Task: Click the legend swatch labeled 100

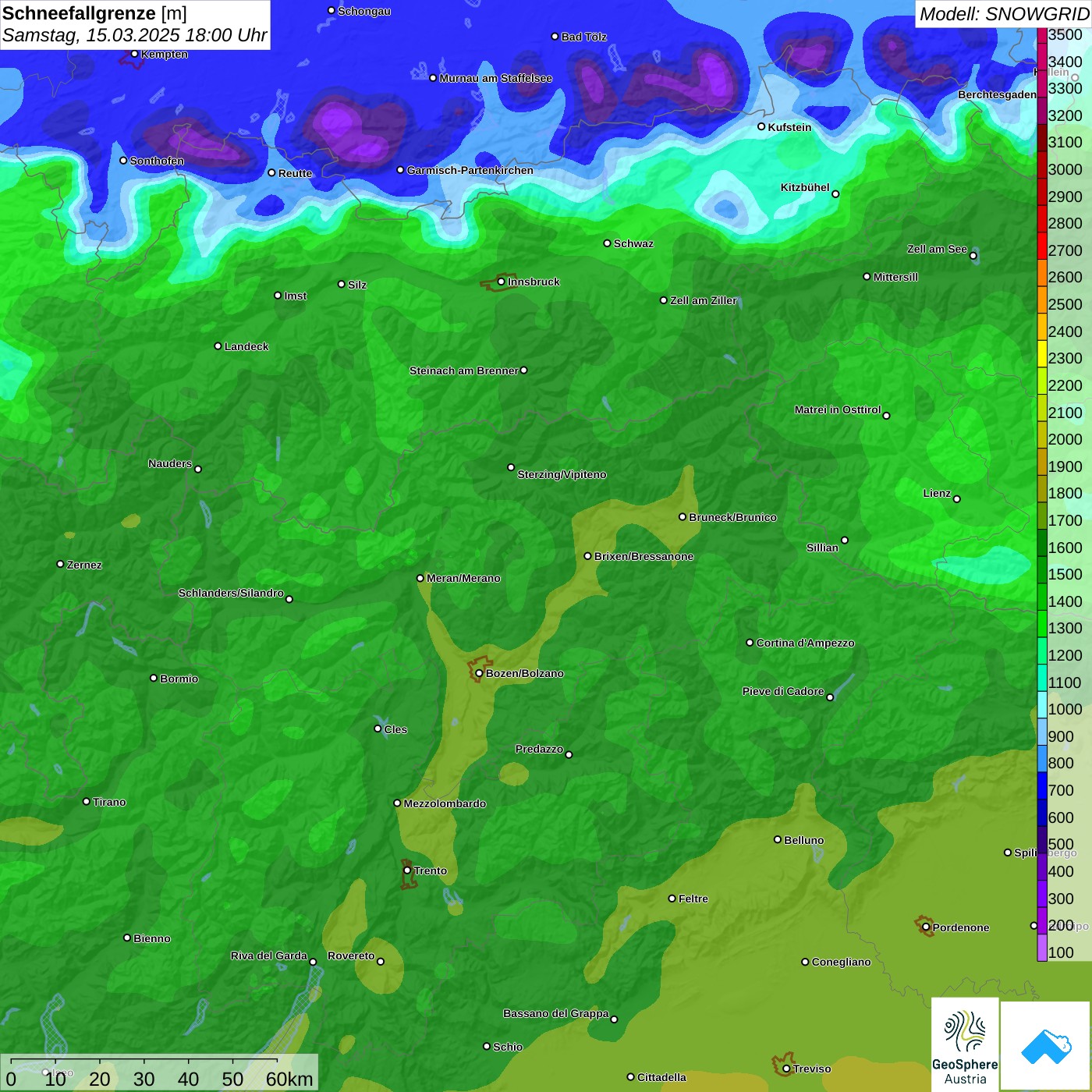Action: coord(1042,948)
